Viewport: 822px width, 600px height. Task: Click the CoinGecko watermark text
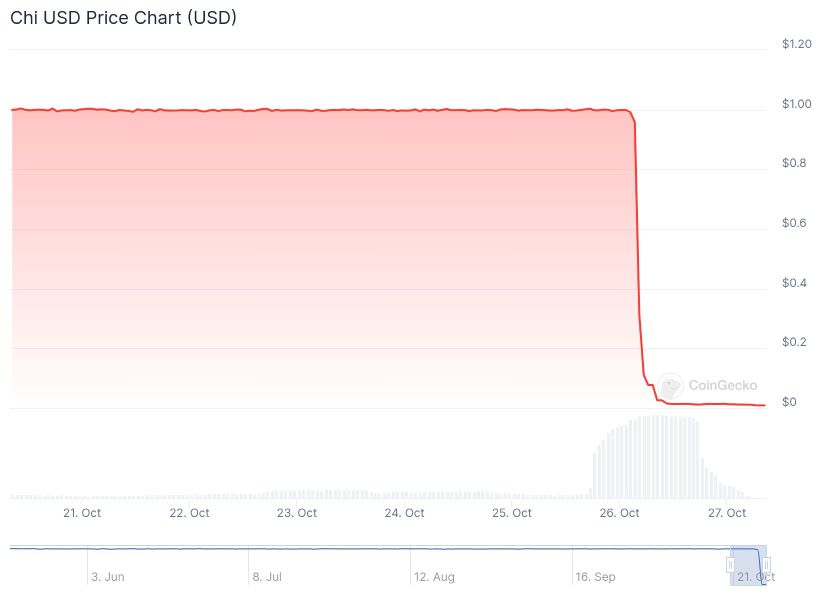(722, 385)
